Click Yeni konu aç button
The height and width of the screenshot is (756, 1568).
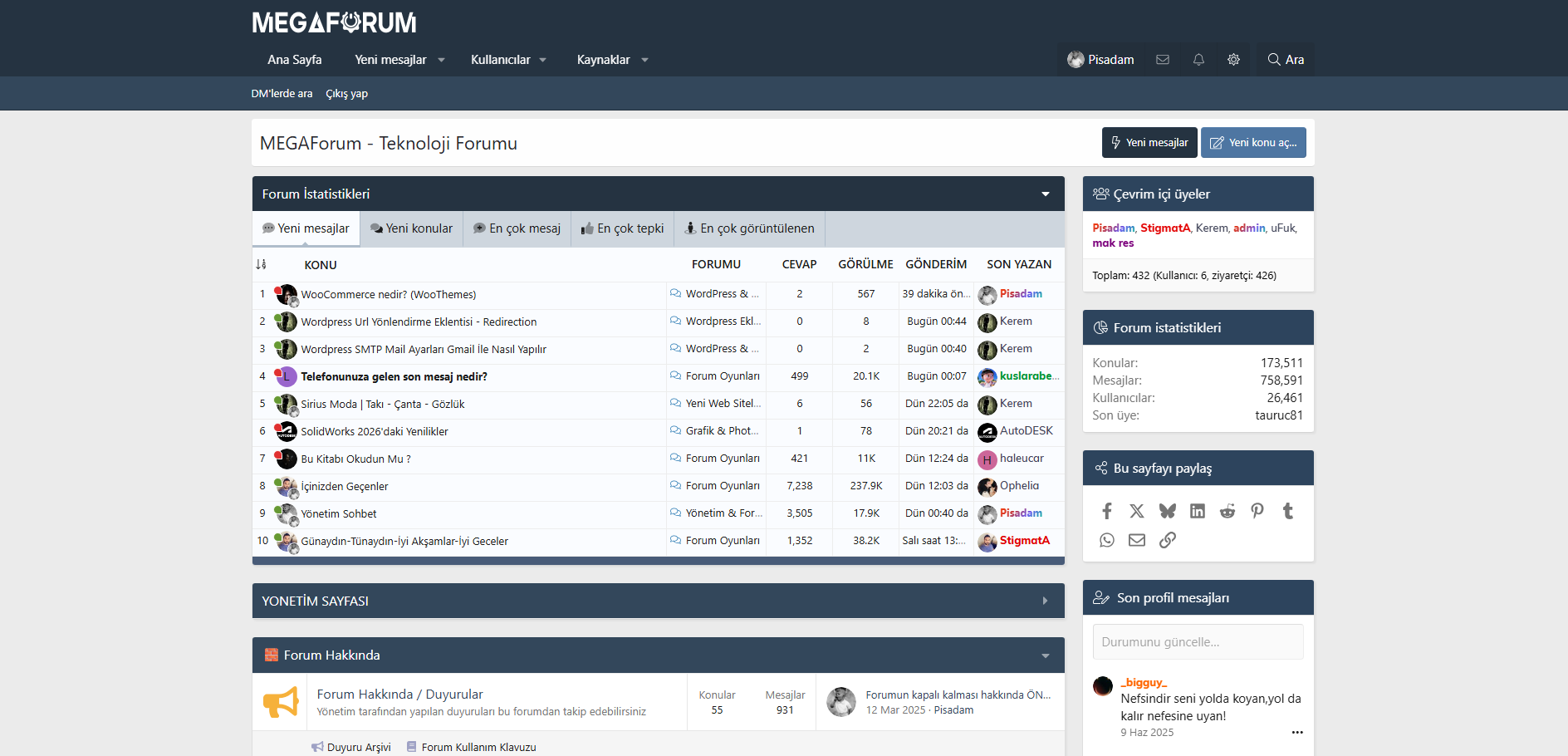pyautogui.click(x=1253, y=142)
